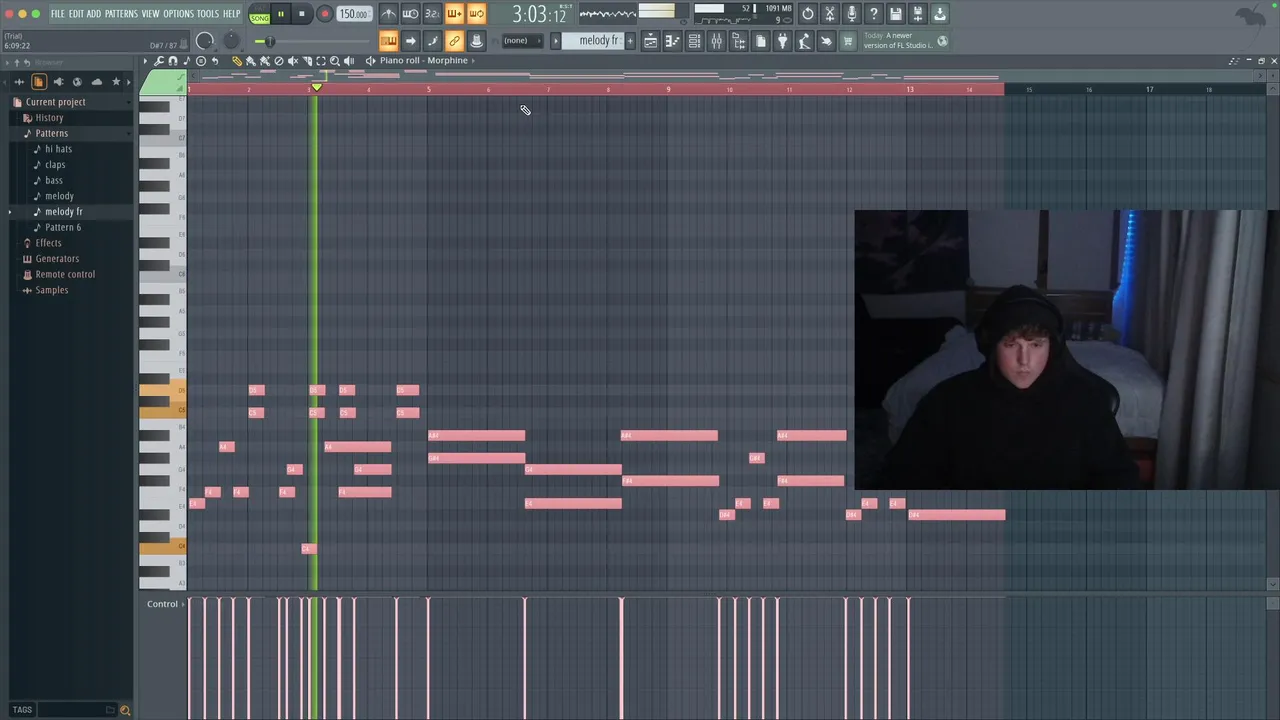Click the question mark help icon
This screenshot has width=1280, height=720.
(874, 14)
